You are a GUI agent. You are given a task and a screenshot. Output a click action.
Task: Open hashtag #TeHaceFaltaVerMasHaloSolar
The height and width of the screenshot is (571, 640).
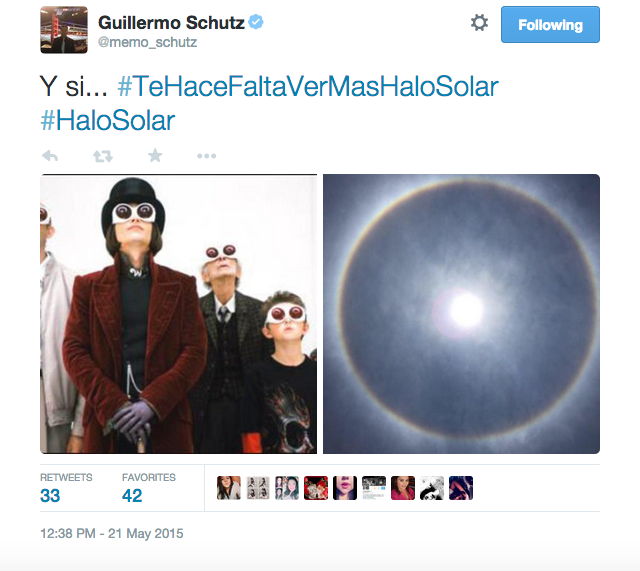(x=308, y=87)
